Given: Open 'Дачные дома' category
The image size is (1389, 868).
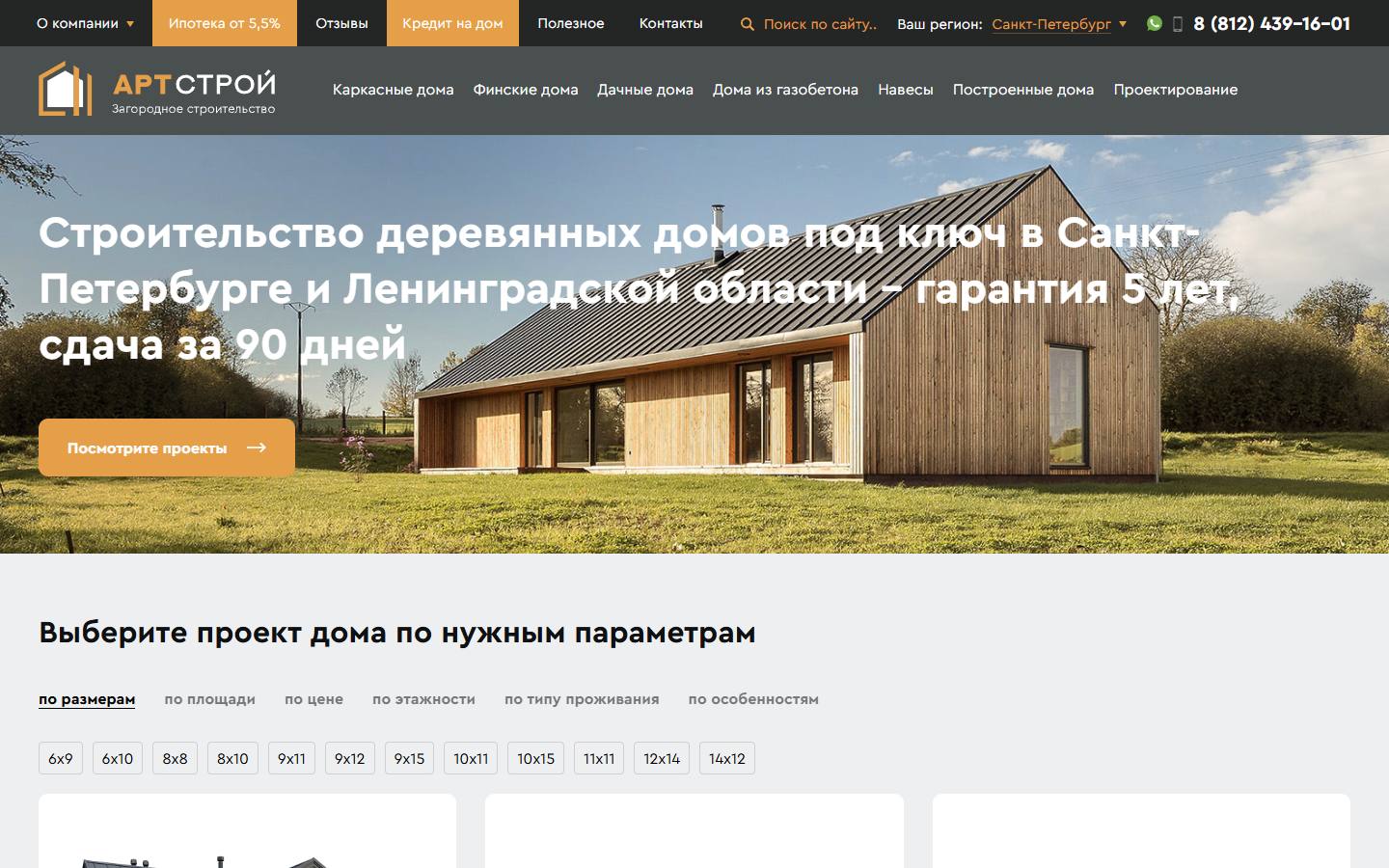Looking at the screenshot, I should coord(645,90).
